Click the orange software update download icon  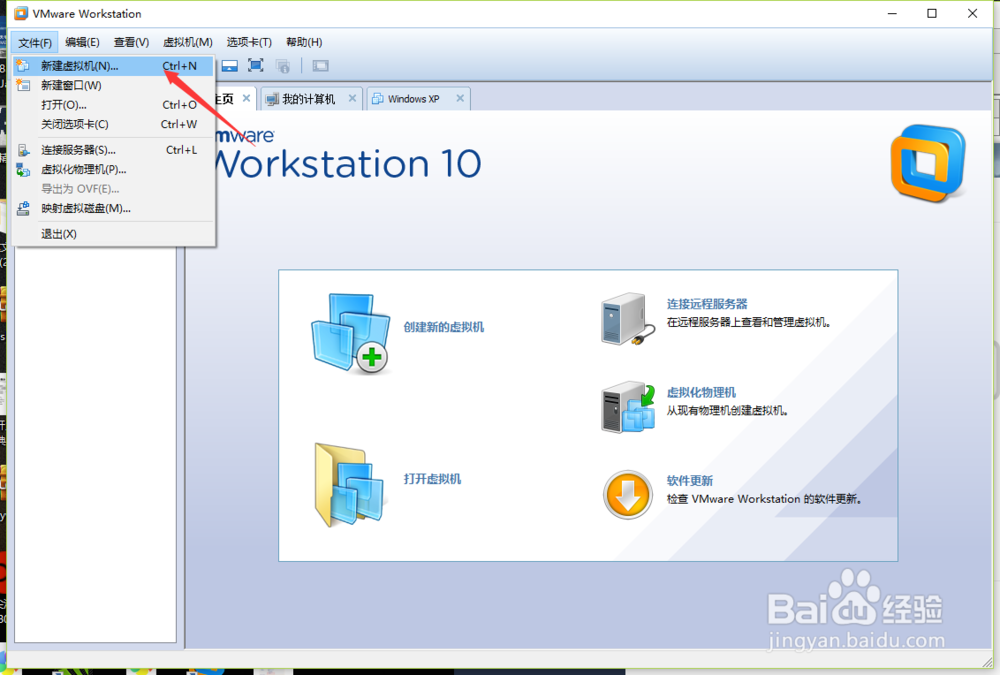tap(628, 495)
